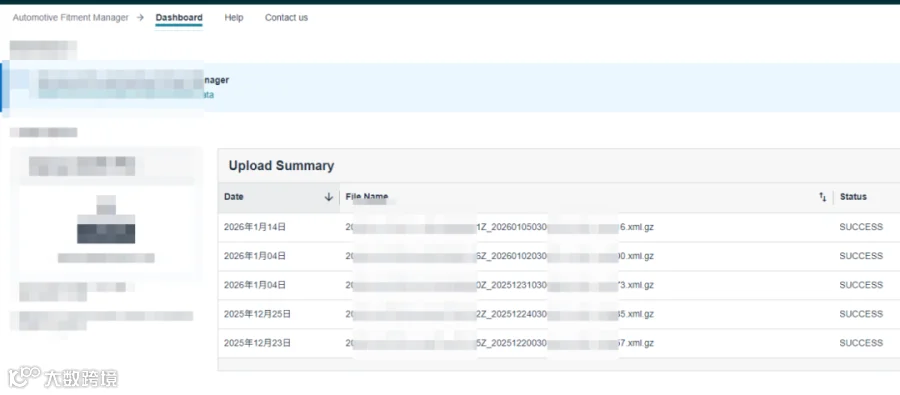Click file name containing 20260105030
This screenshot has width=900, height=395.
pyautogui.click(x=499, y=227)
